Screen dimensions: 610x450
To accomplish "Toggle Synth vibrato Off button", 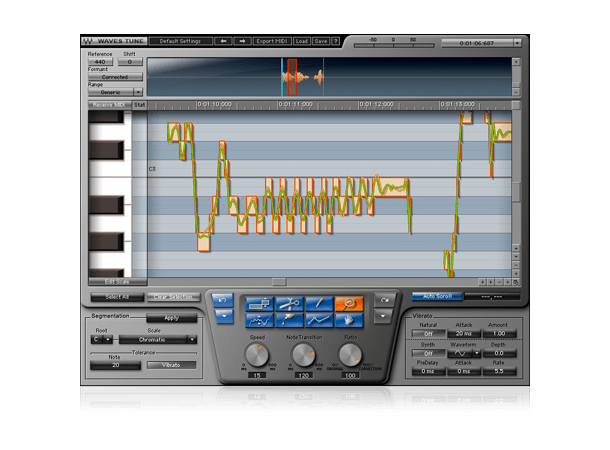I will (428, 353).
